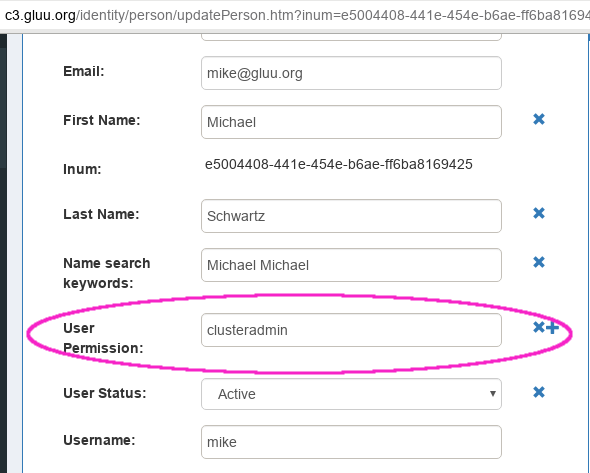This screenshot has width=590, height=473.
Task: Remove the Last Name attribute with its X icon
Action: pos(539,213)
